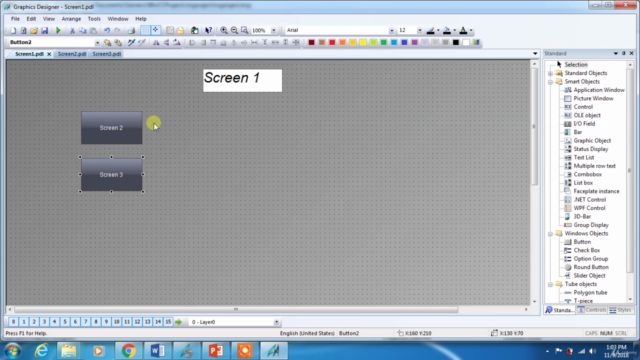Click the Screen 2 button on canvas
This screenshot has width=640, height=360.
[111, 128]
